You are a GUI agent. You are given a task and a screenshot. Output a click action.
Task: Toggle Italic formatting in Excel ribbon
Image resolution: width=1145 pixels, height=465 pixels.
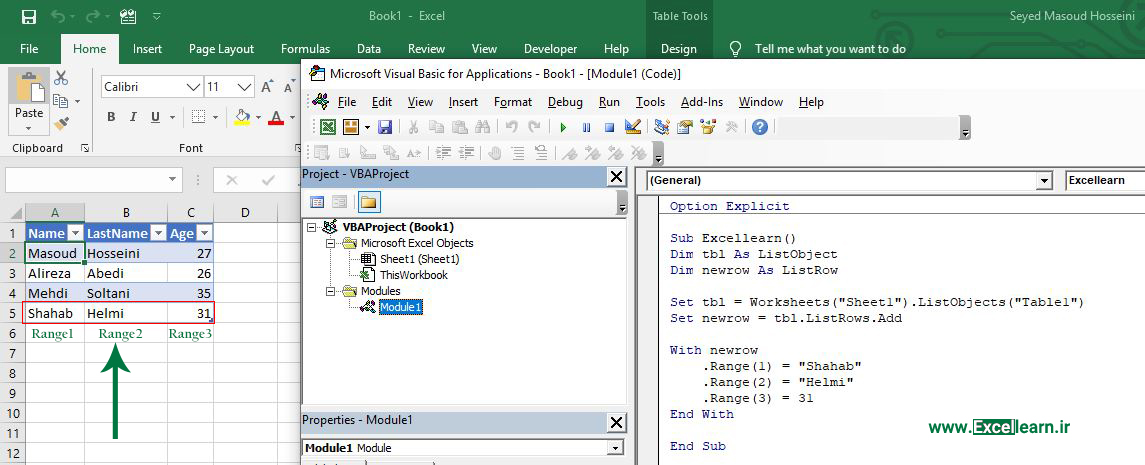pos(133,117)
